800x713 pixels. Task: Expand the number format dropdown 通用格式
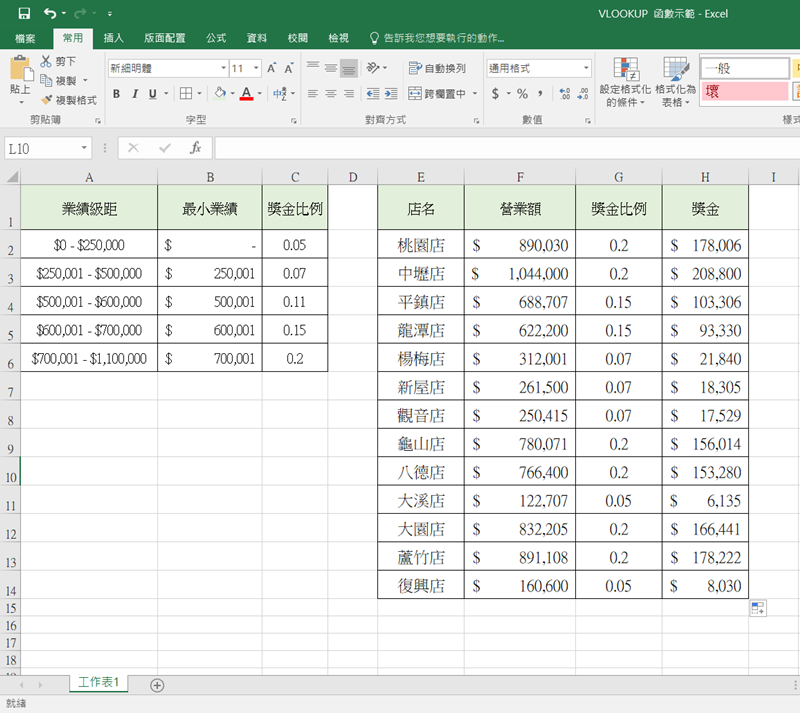click(x=586, y=68)
